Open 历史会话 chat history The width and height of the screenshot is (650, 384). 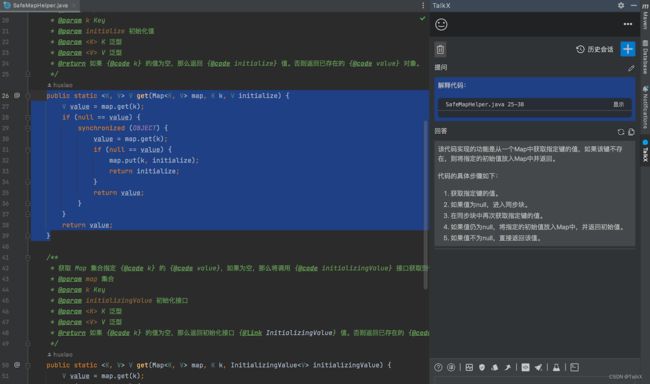tap(594, 49)
